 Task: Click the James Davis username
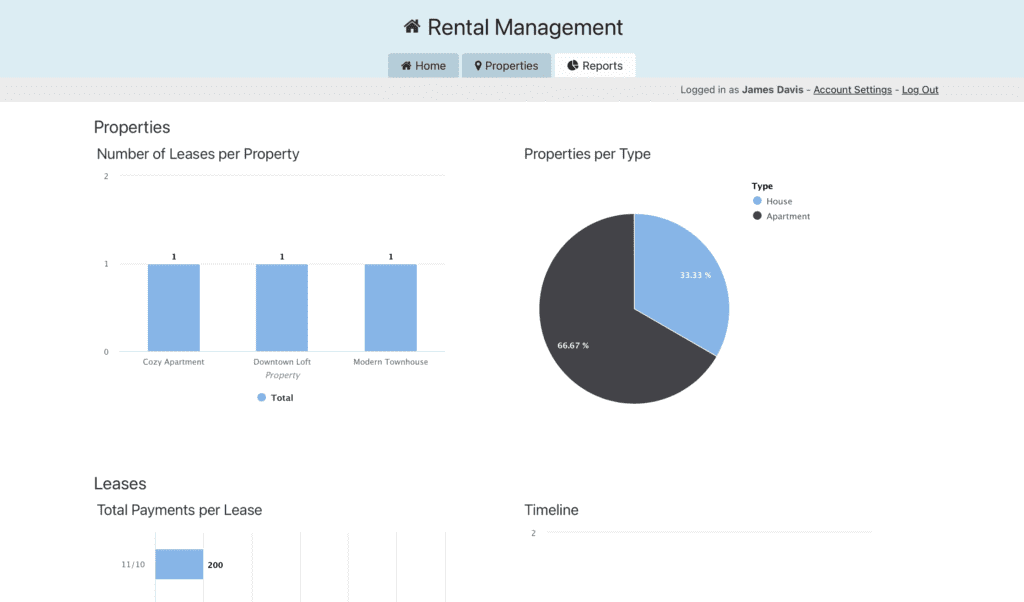click(773, 90)
